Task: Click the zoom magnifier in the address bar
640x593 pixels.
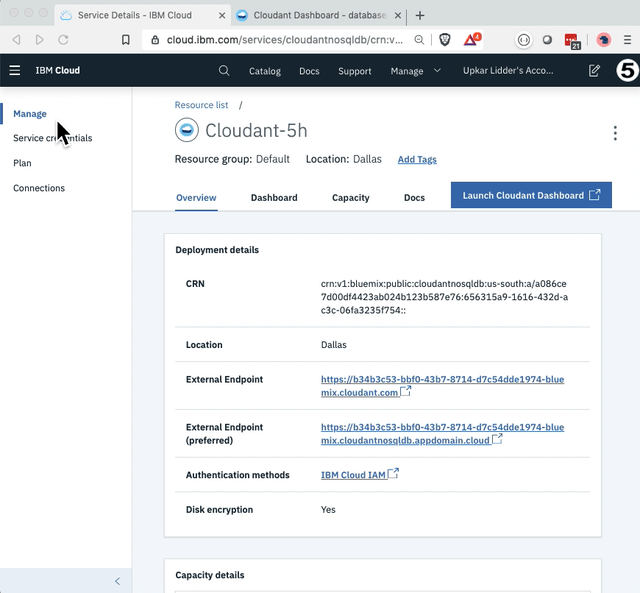Action: pos(419,40)
